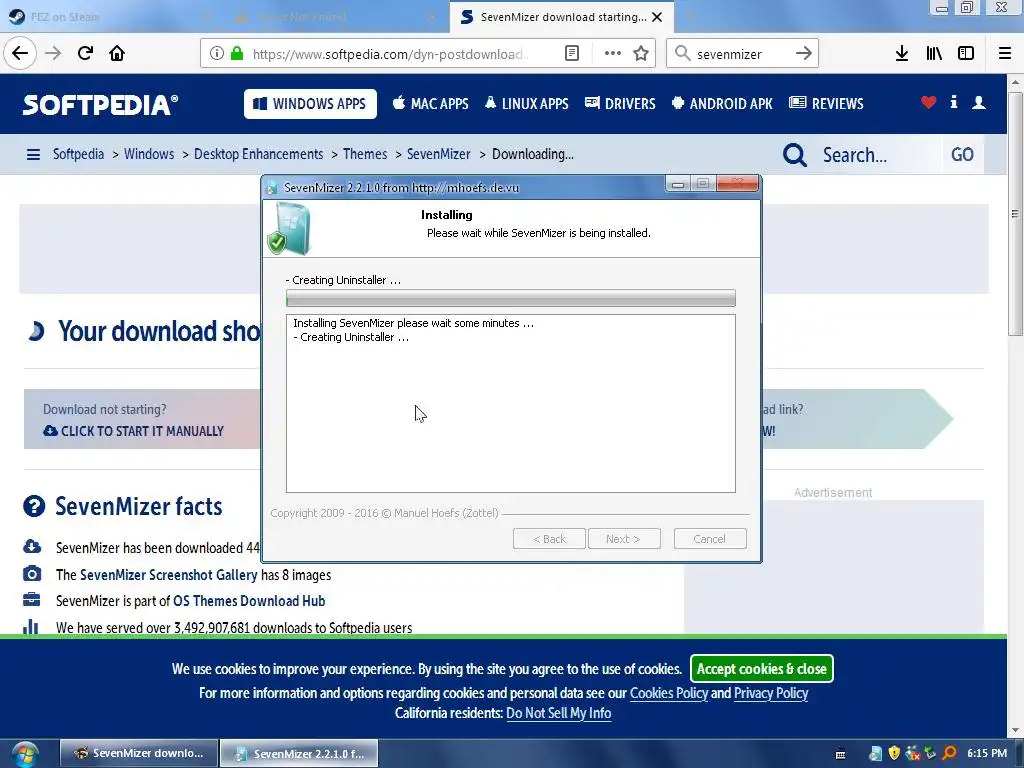Viewport: 1024px width, 768px height.
Task: Open page actions three-dot menu
Action: coord(613,54)
